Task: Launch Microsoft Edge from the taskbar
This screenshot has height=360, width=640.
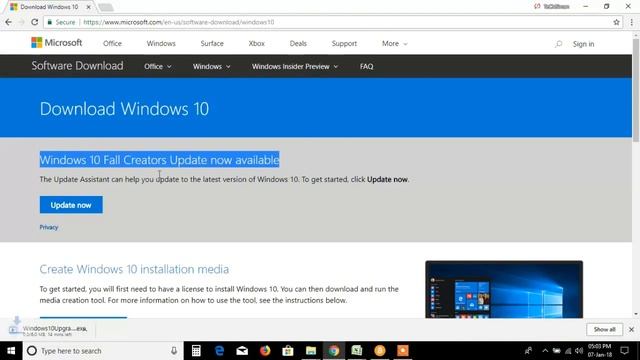Action: click(219, 351)
